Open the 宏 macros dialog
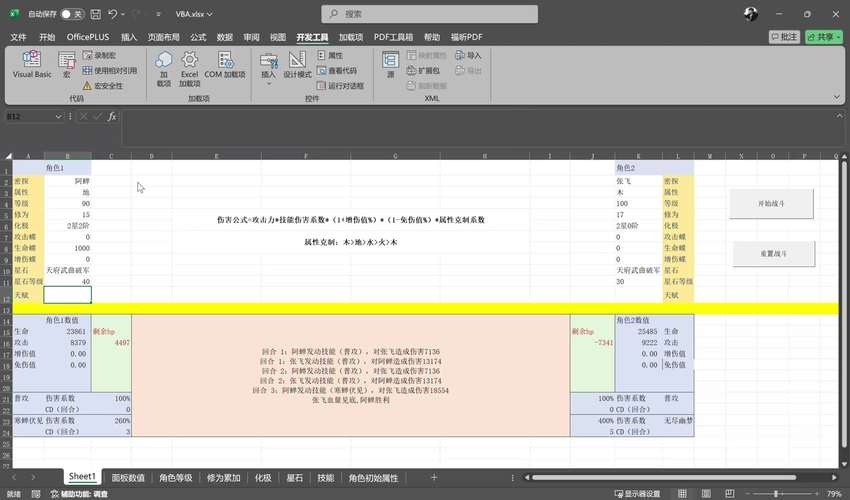Image resolution: width=850 pixels, height=500 pixels. pyautogui.click(x=67, y=65)
